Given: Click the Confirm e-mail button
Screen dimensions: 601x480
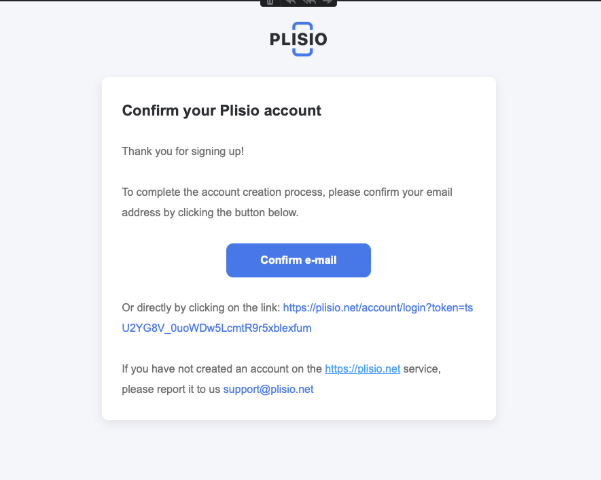Looking at the screenshot, I should (298, 260).
